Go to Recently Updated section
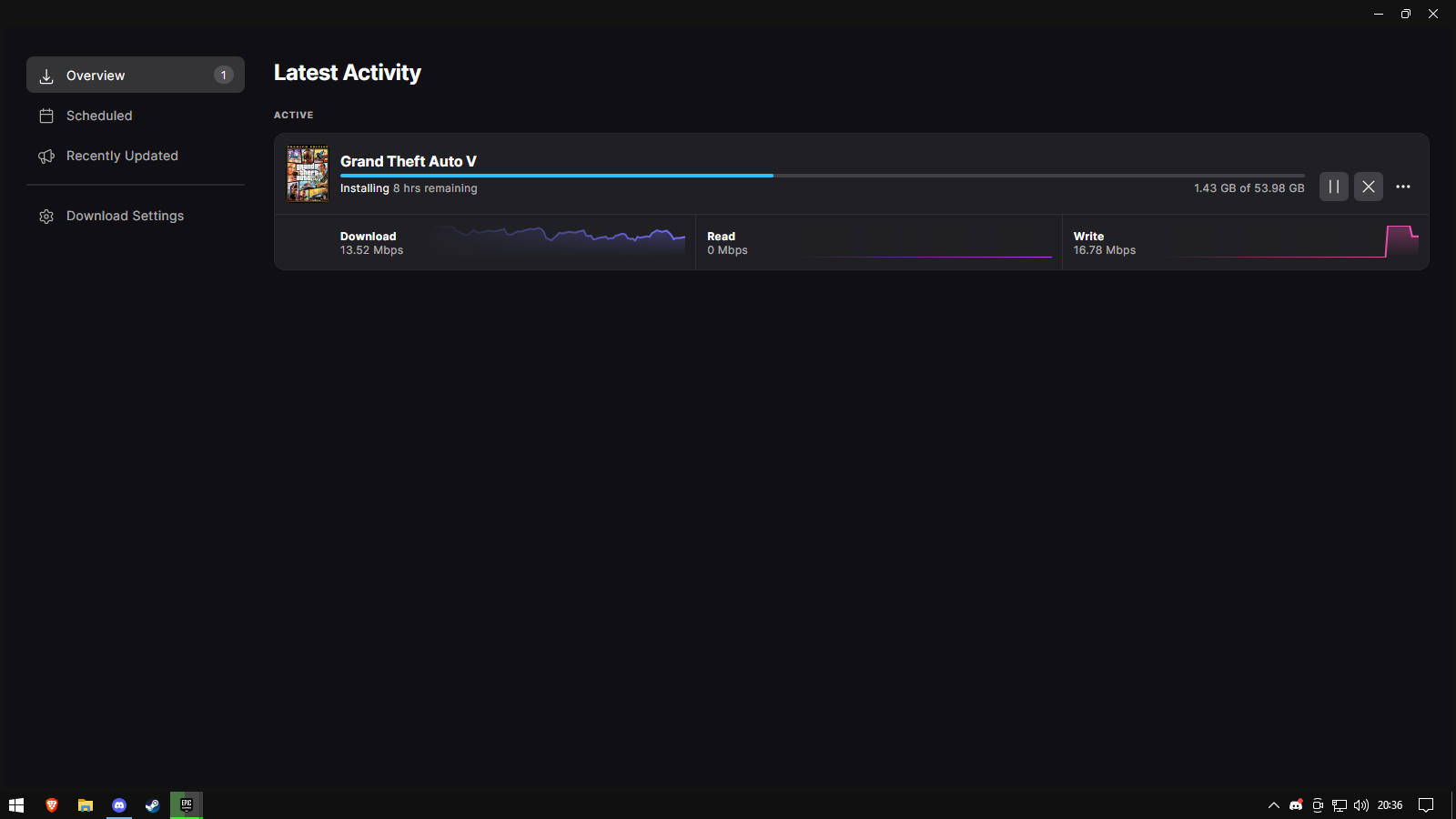This screenshot has width=1456, height=819. click(136, 156)
